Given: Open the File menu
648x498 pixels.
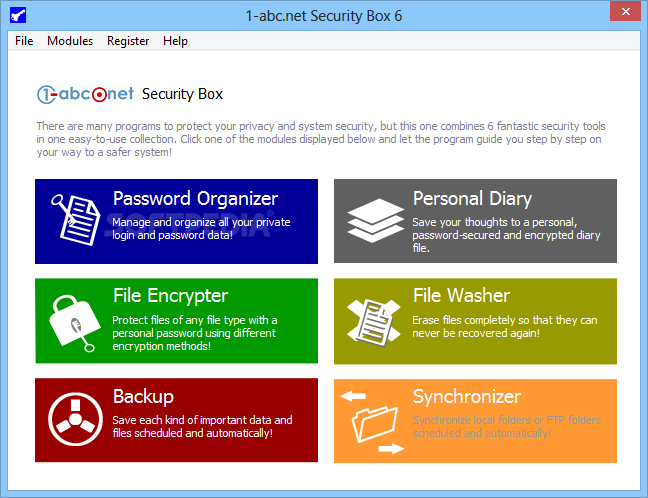Looking at the screenshot, I should click(24, 41).
